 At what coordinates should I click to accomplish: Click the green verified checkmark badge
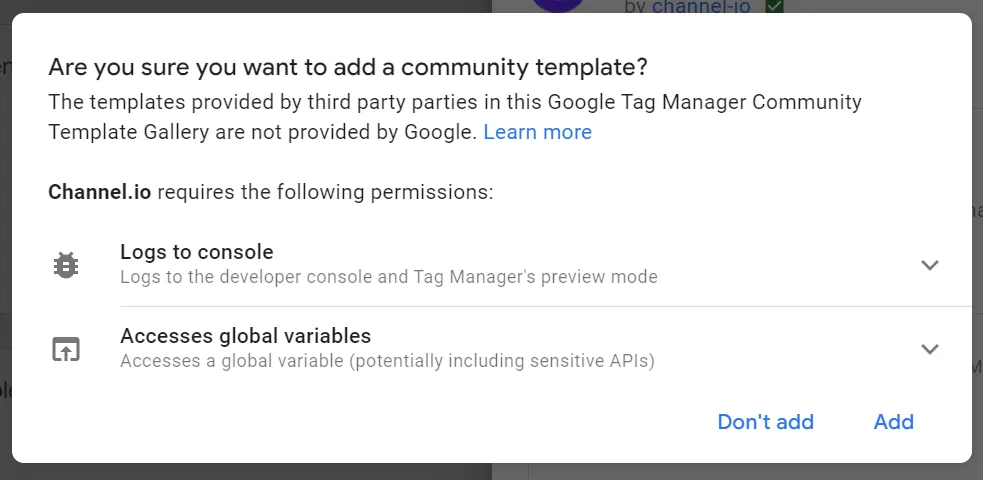coord(774,7)
